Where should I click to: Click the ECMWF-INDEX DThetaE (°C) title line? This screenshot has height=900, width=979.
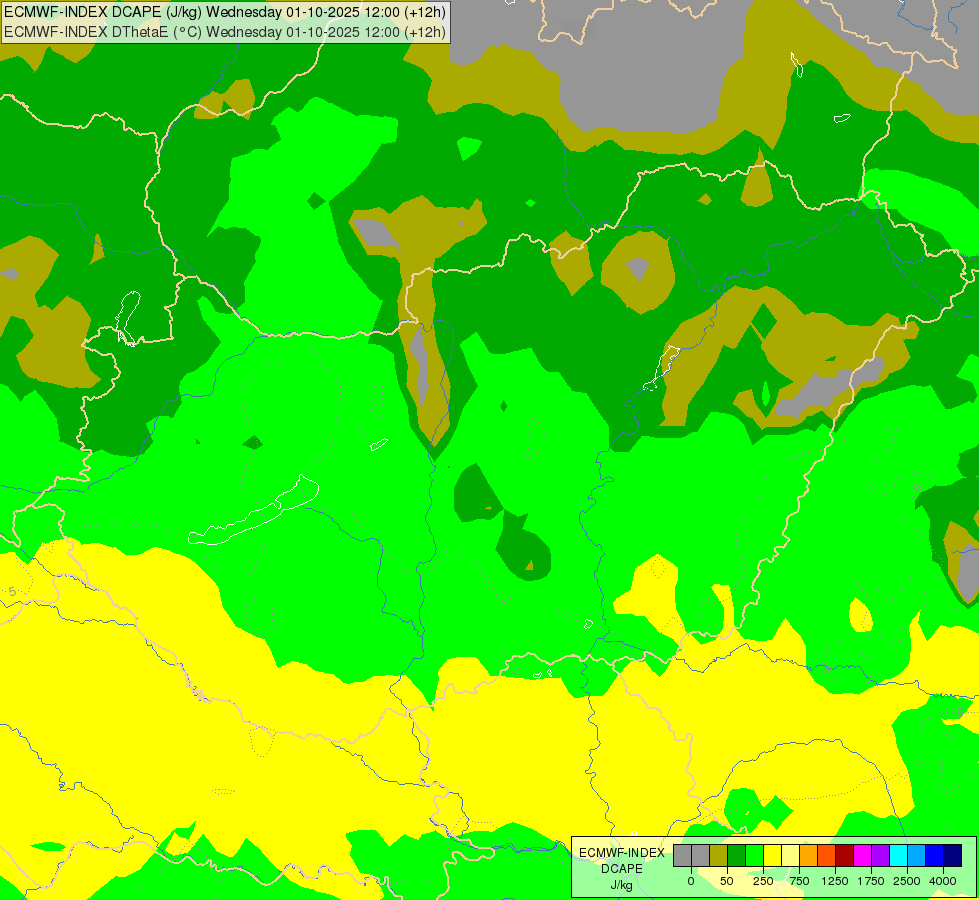click(x=225, y=32)
